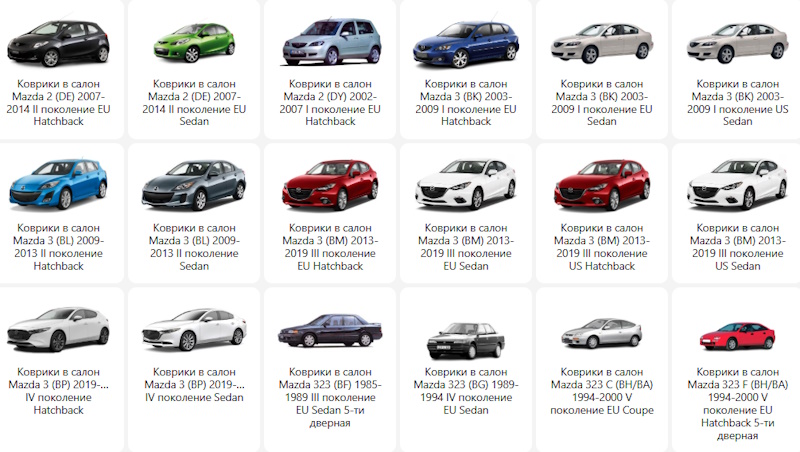Screen dimensions: 800x452
Task: Click the Mazda 323 (BG) 1989-1994 Sedan photo
Action: (466, 340)
